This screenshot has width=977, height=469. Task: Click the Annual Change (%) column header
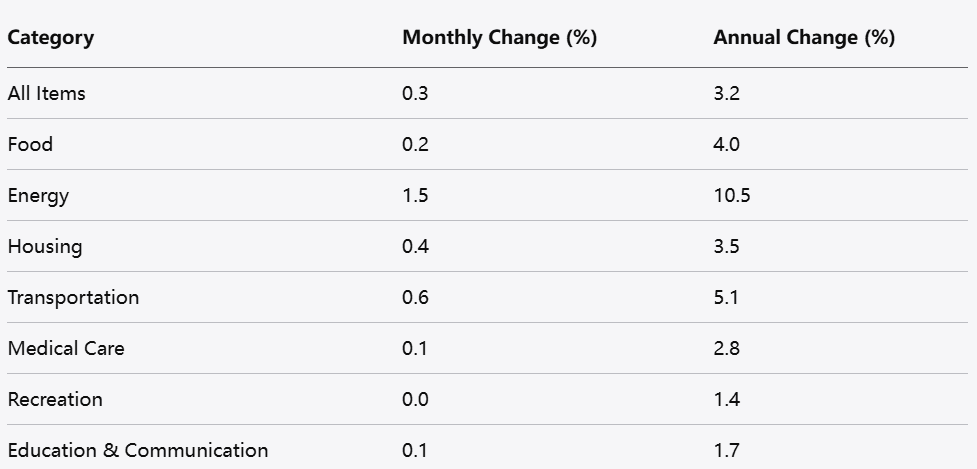804,38
